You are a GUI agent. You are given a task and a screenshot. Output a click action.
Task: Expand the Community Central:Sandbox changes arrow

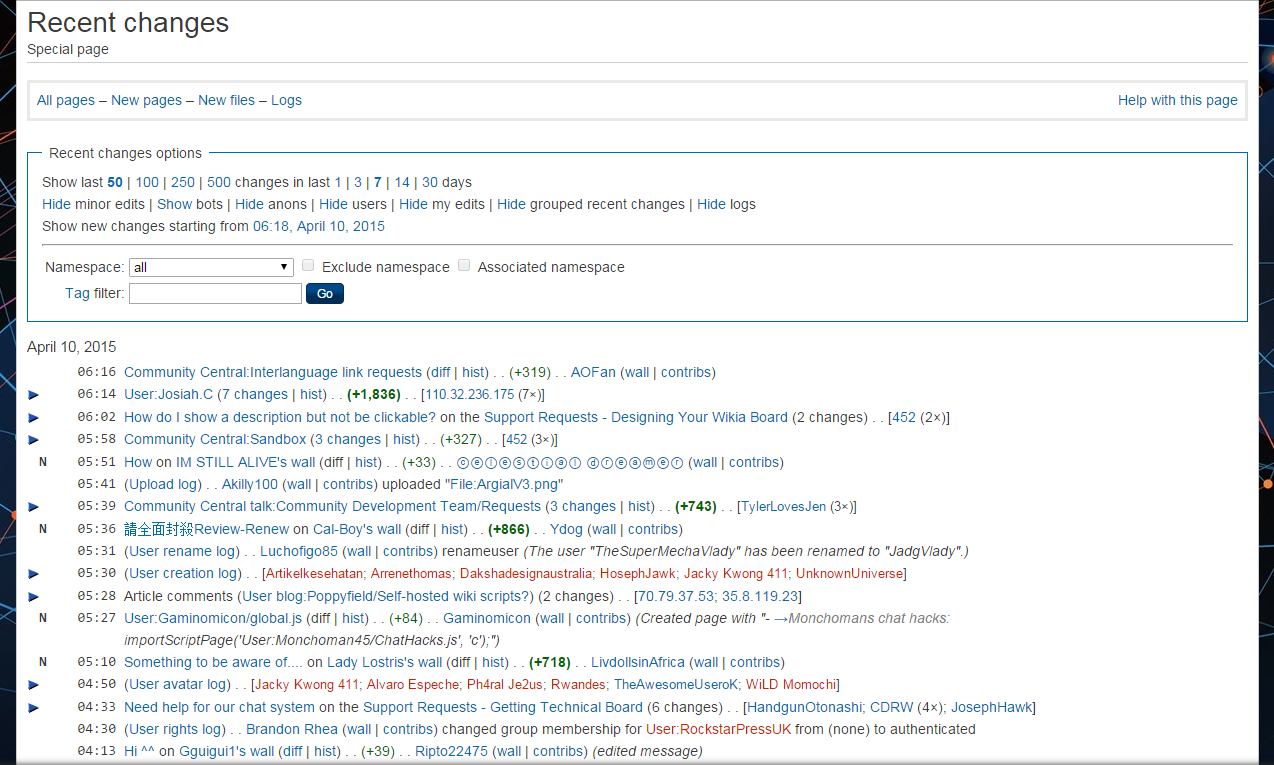click(33, 440)
